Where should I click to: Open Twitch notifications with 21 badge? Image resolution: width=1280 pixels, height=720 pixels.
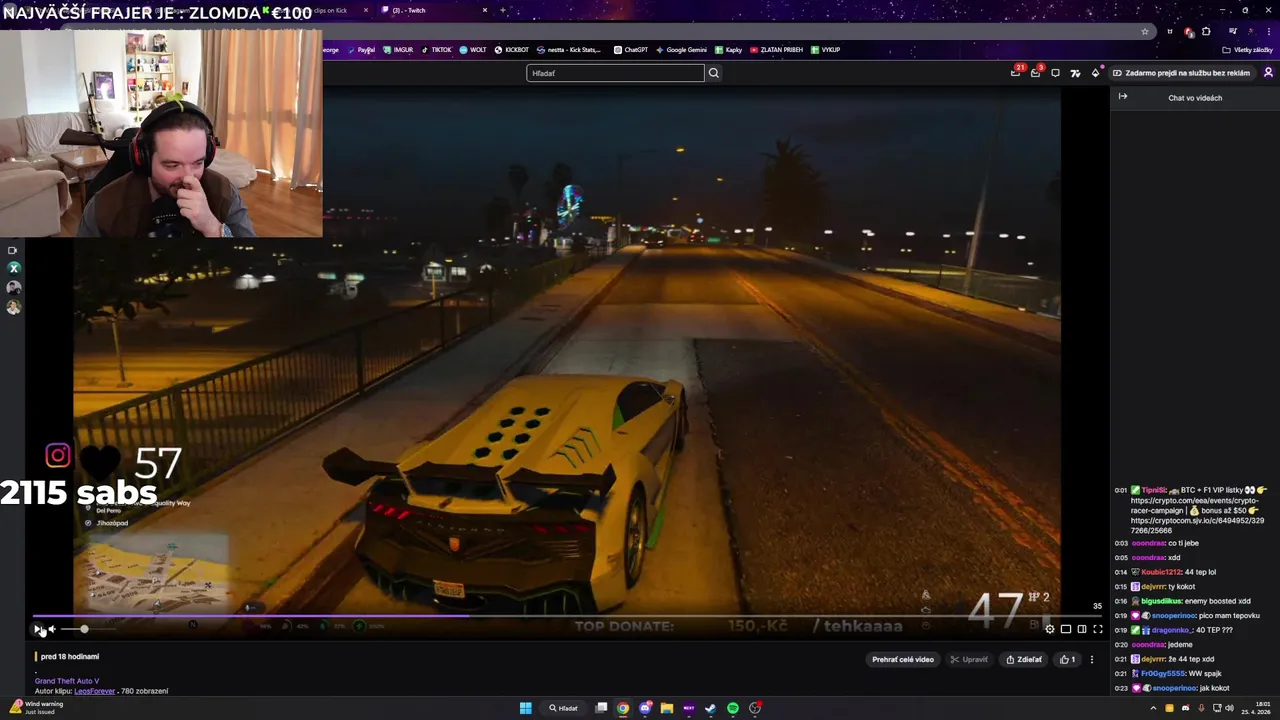coord(1016,72)
